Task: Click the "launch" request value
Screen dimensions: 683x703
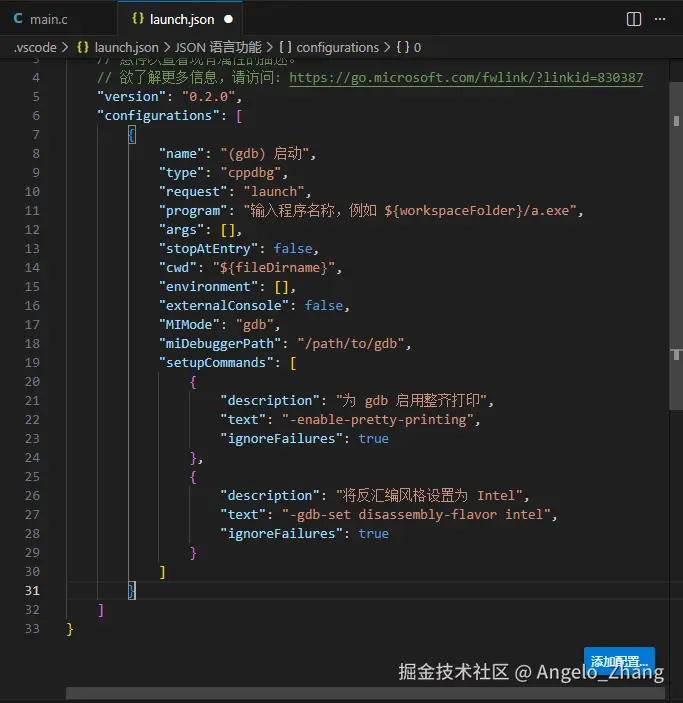Action: 274,191
